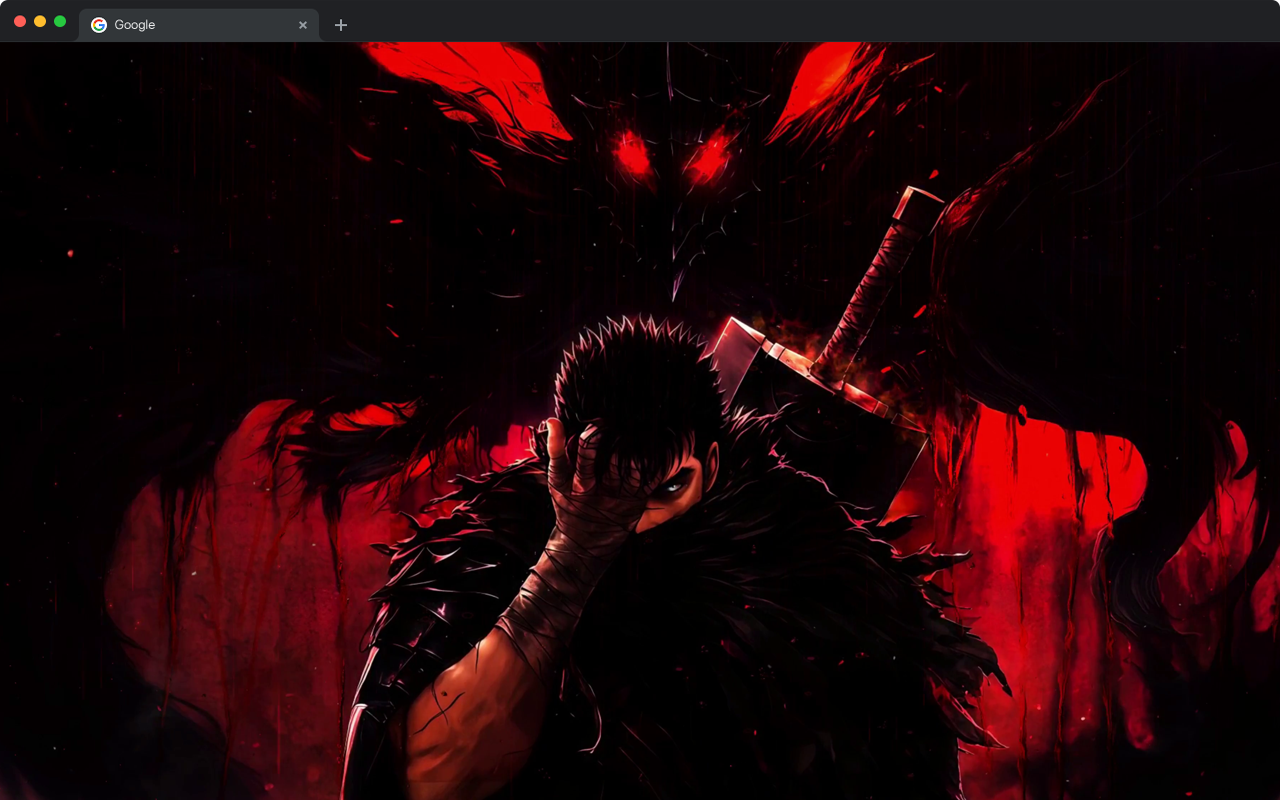Click the fullscreen Berserk wallpaper image
Image resolution: width=1280 pixels, height=800 pixels.
click(640, 420)
